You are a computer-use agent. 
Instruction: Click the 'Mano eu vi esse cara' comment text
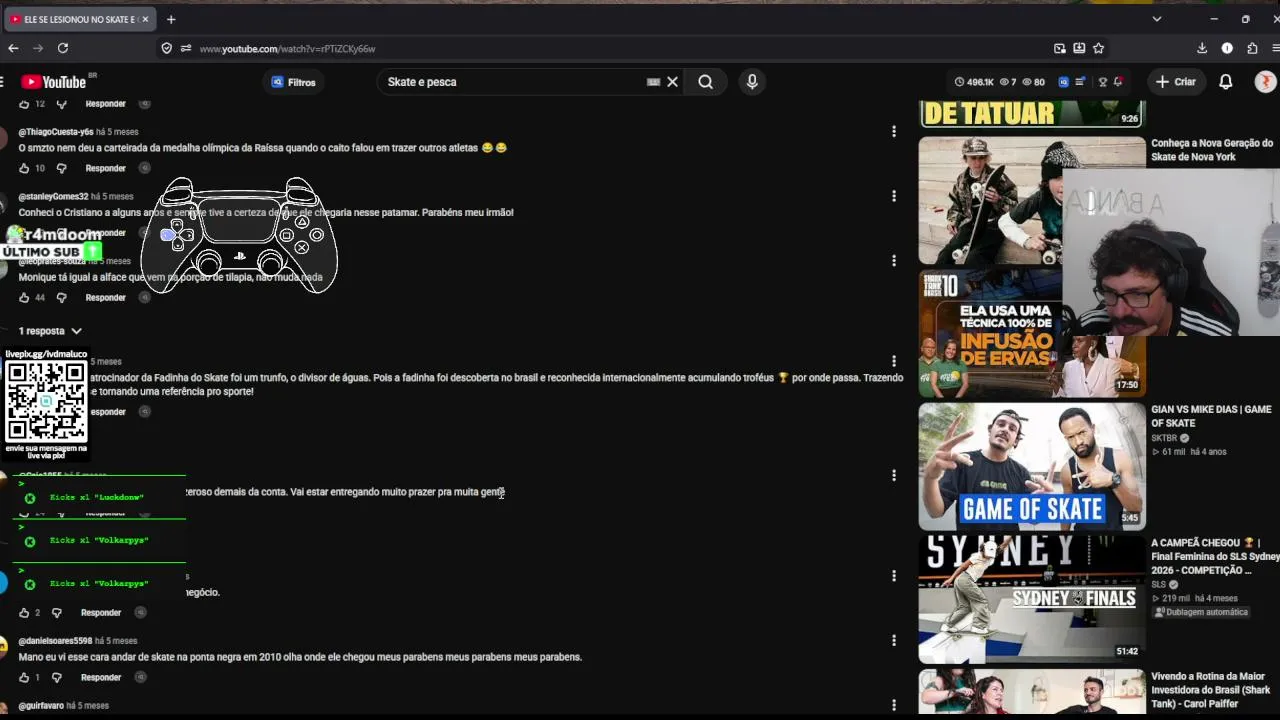(x=300, y=657)
